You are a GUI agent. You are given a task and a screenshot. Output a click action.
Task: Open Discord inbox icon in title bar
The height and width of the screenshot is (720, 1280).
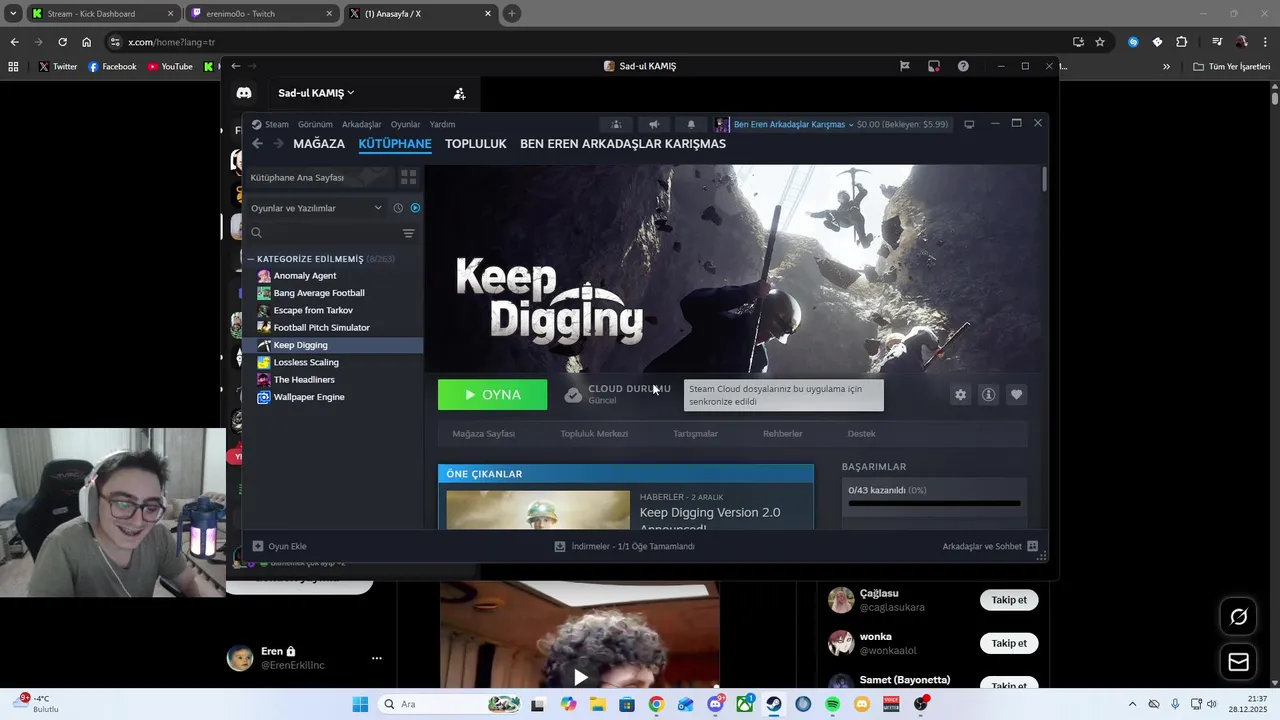(x=933, y=66)
